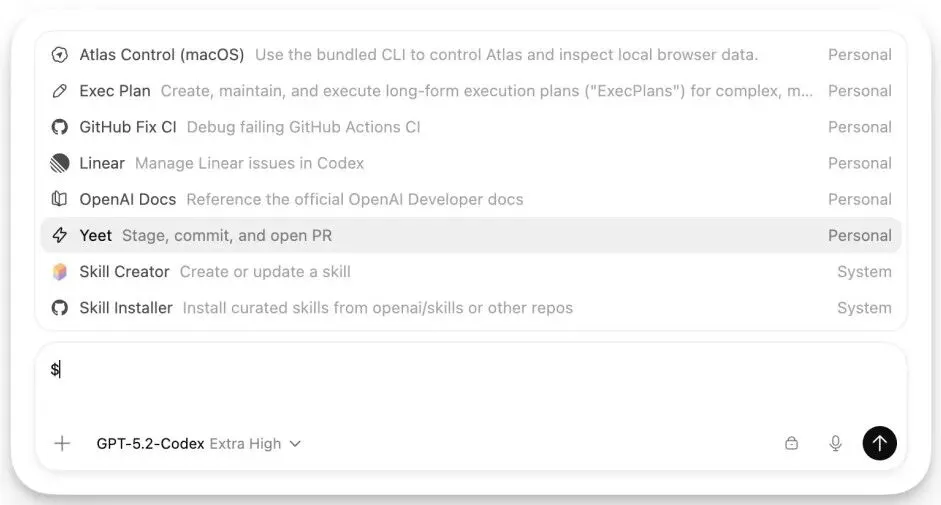Expand the model chevron next to Extra High
The image size is (941, 505).
[295, 443]
